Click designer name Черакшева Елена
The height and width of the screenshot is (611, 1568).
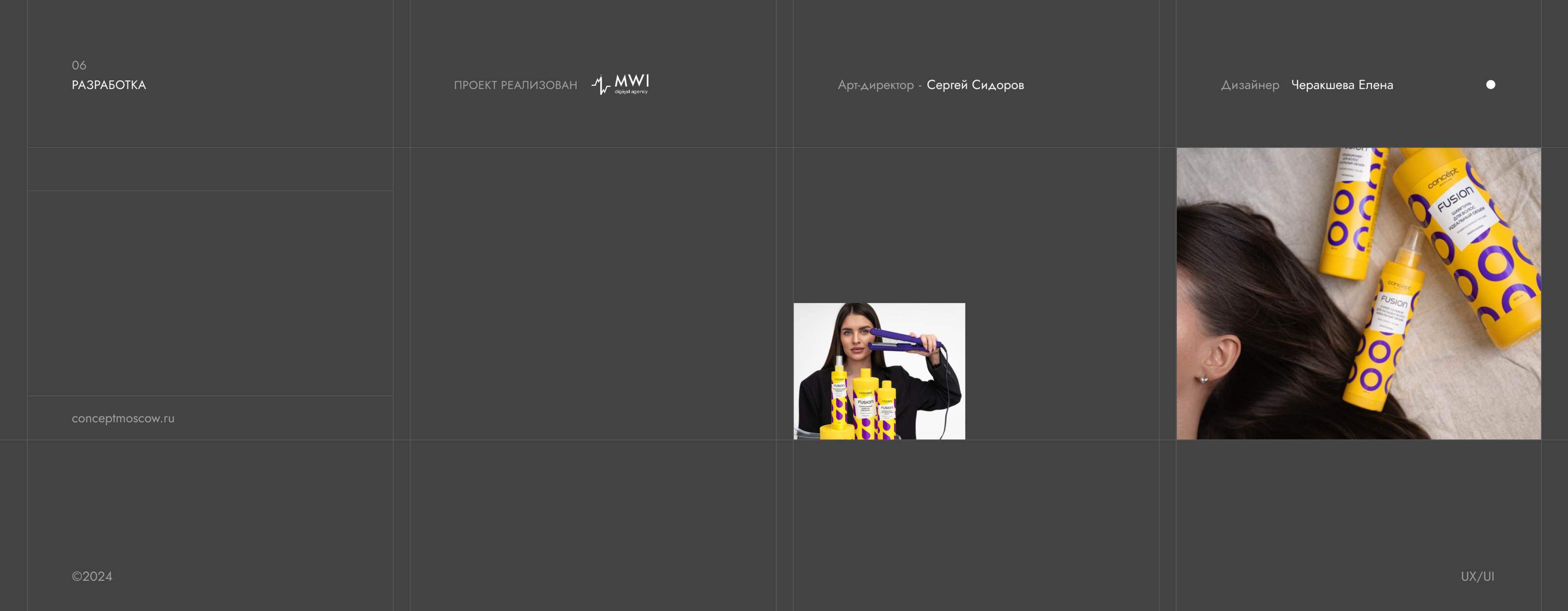click(x=1342, y=85)
